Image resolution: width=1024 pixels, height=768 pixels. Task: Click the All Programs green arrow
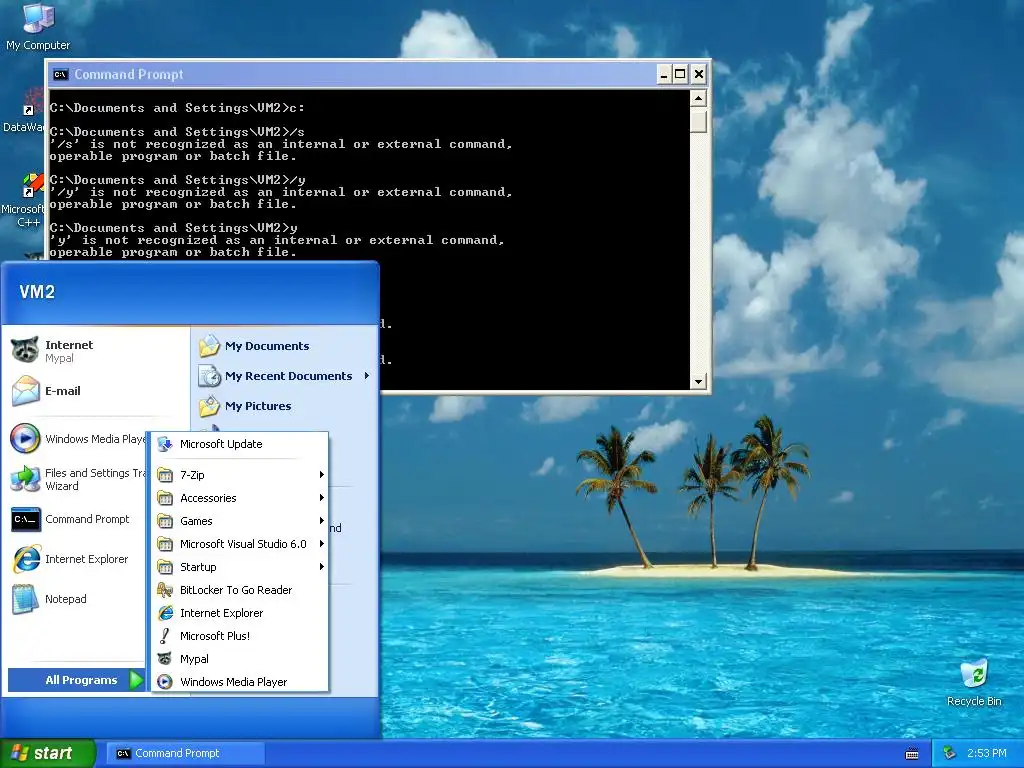(x=136, y=680)
